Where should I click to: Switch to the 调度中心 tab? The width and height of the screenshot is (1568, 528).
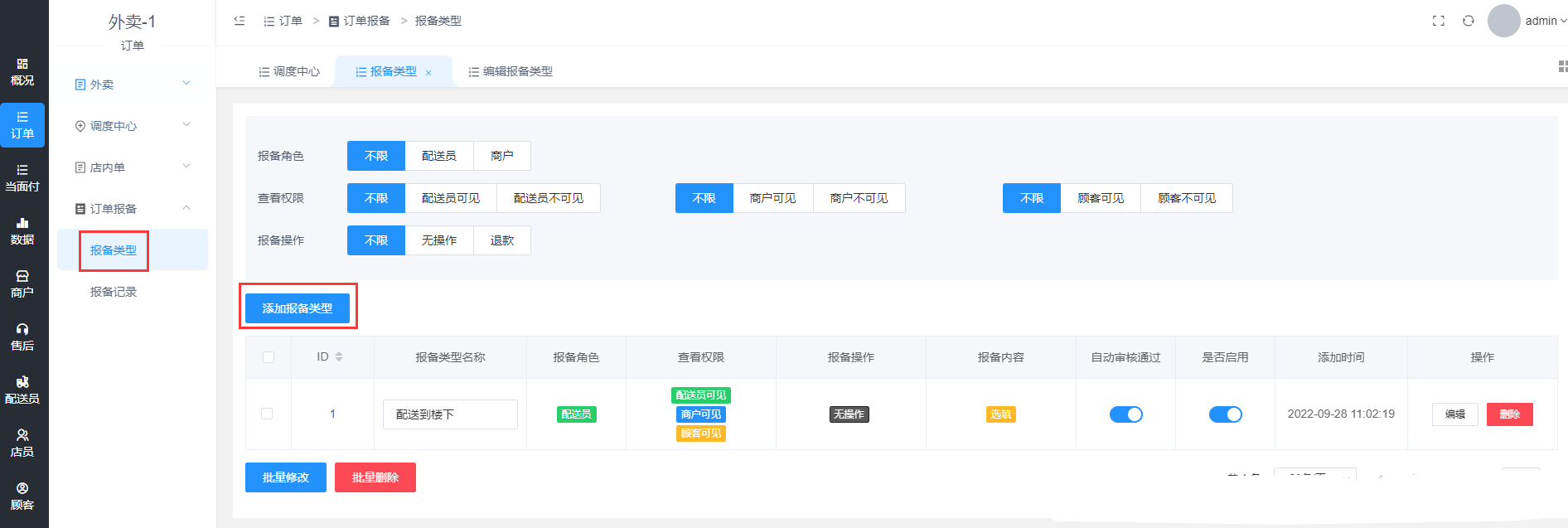click(x=289, y=71)
